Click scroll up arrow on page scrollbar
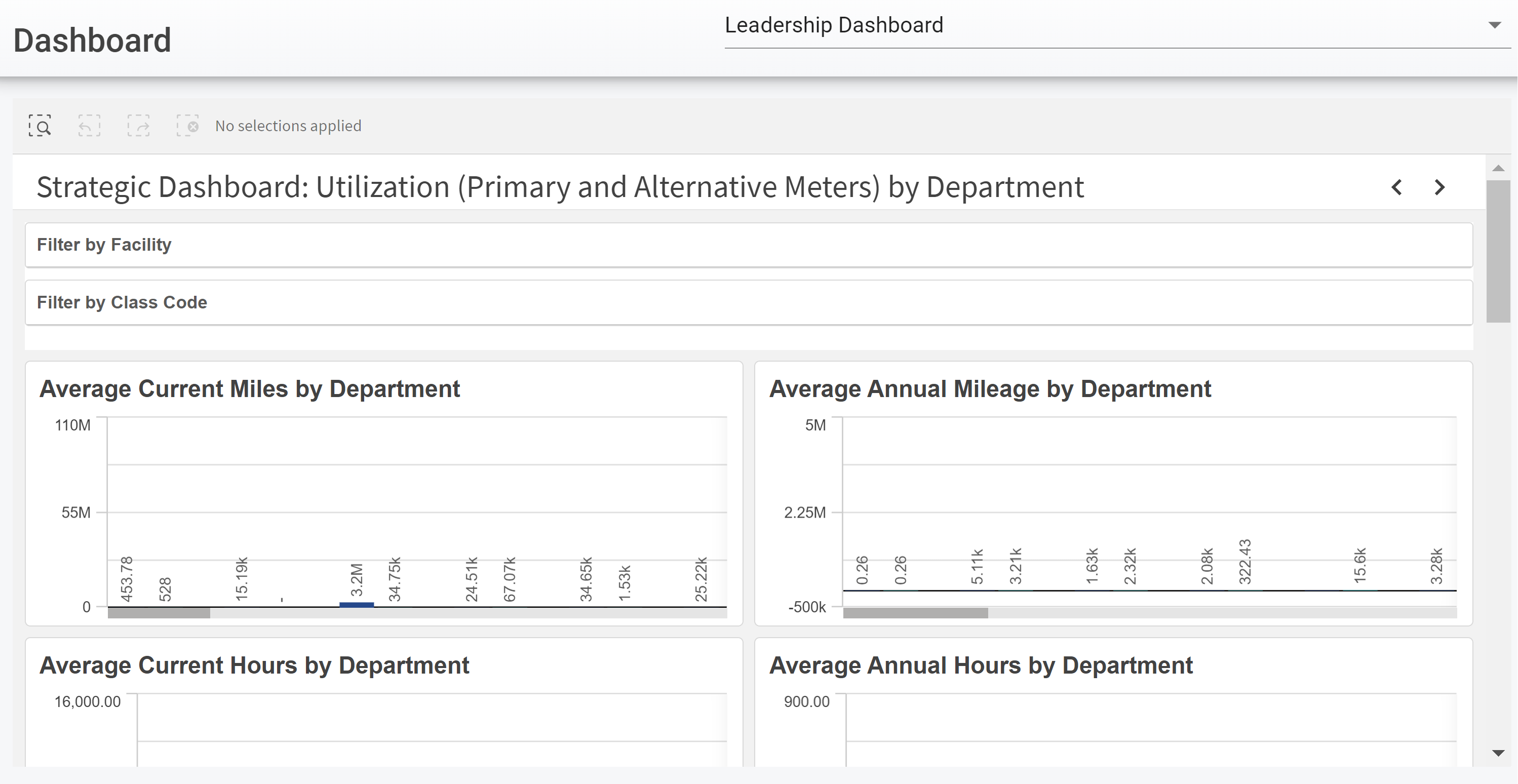The image size is (1518, 784). pyautogui.click(x=1498, y=169)
